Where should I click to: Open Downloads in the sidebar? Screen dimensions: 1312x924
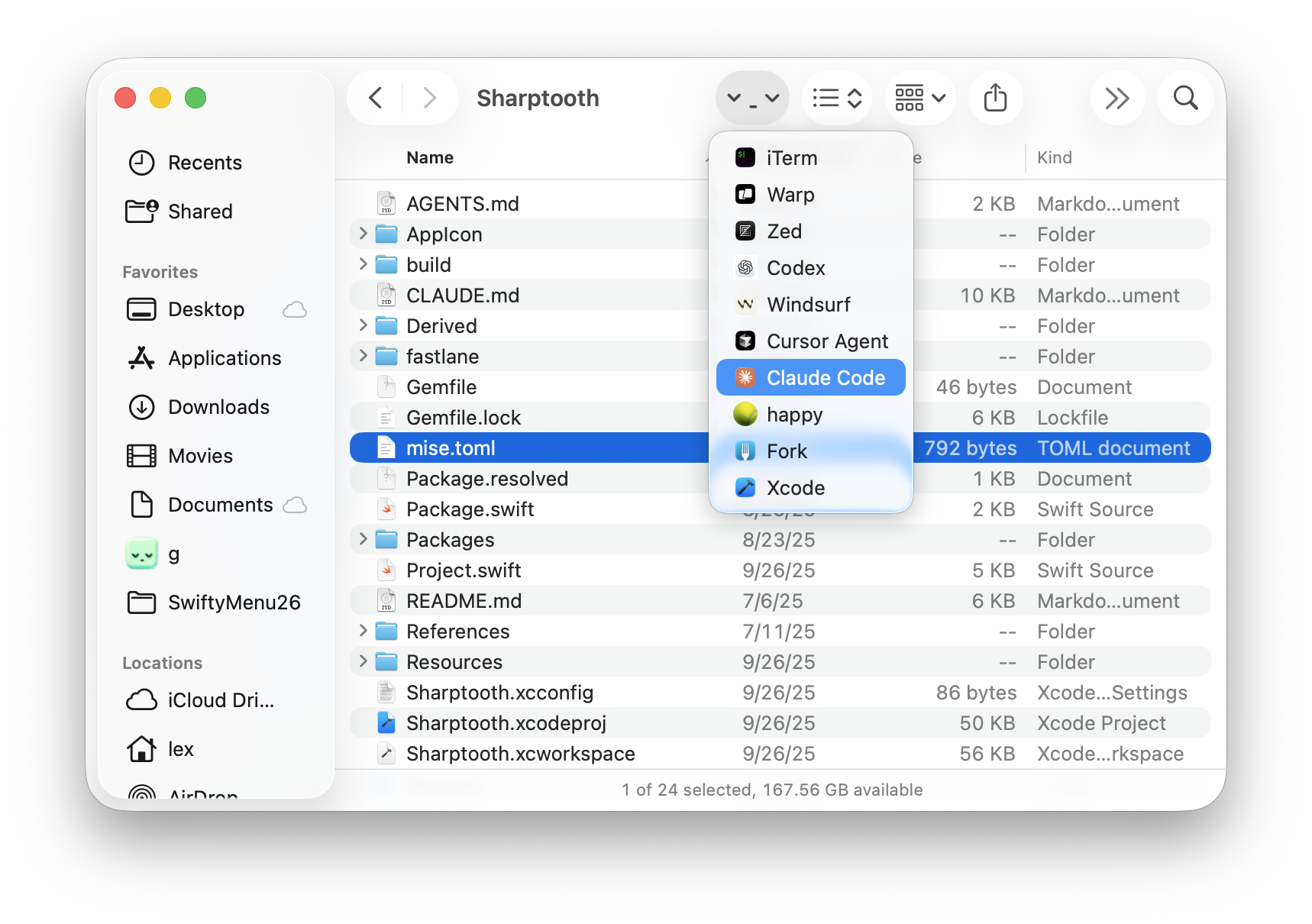pyautogui.click(x=218, y=407)
